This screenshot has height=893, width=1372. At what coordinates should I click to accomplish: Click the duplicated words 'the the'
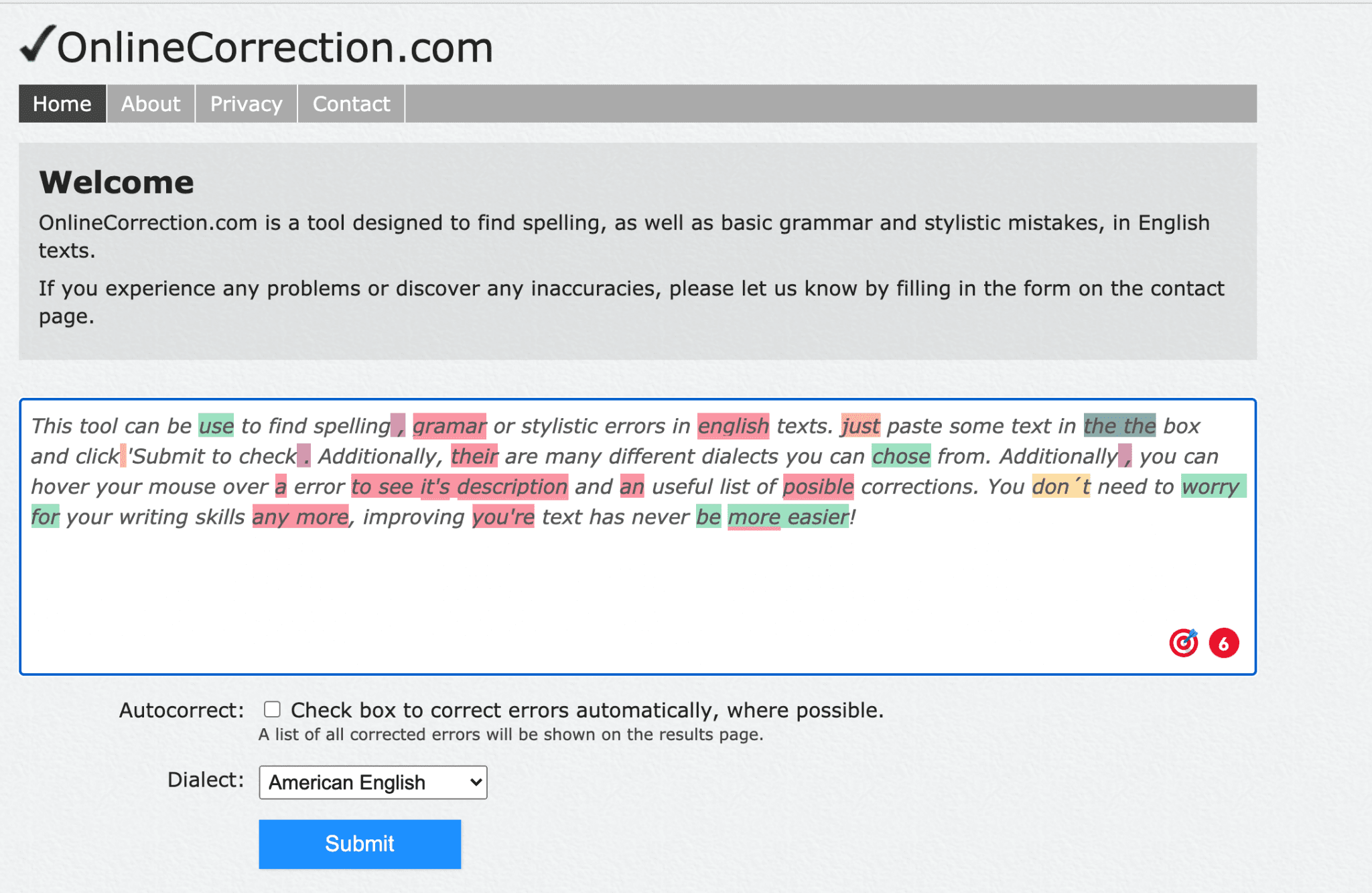pos(1120,426)
